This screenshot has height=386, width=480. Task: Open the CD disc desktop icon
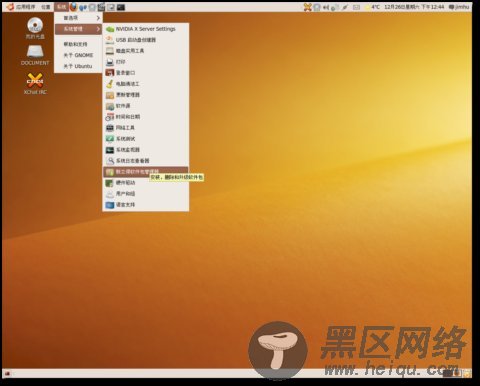pyautogui.click(x=35, y=28)
